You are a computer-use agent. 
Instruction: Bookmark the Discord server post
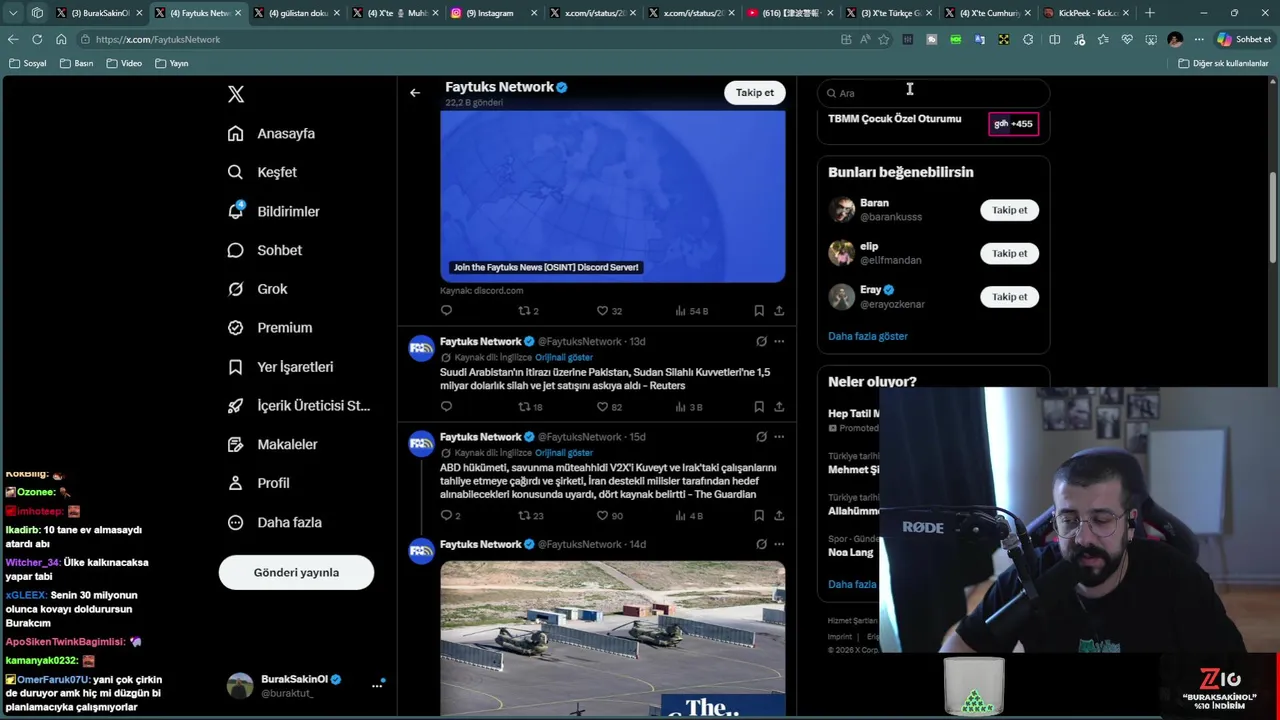pos(759,311)
